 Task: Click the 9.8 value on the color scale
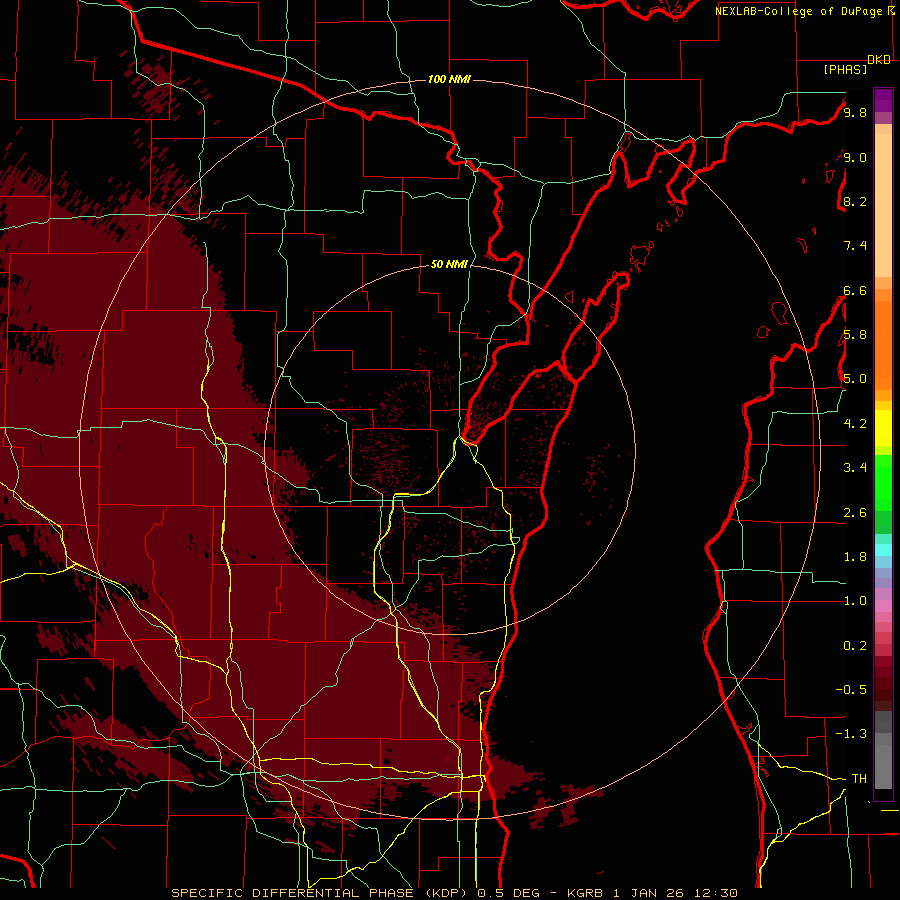click(x=855, y=112)
